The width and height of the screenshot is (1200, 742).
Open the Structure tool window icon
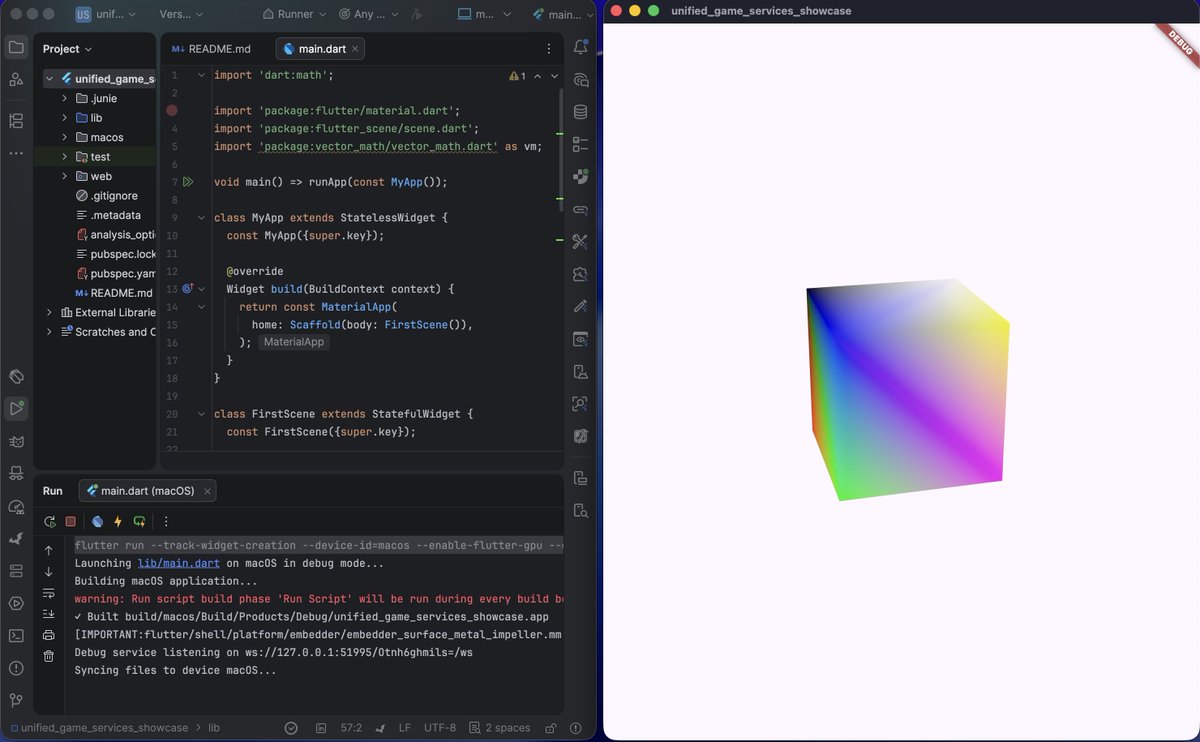(x=16, y=121)
